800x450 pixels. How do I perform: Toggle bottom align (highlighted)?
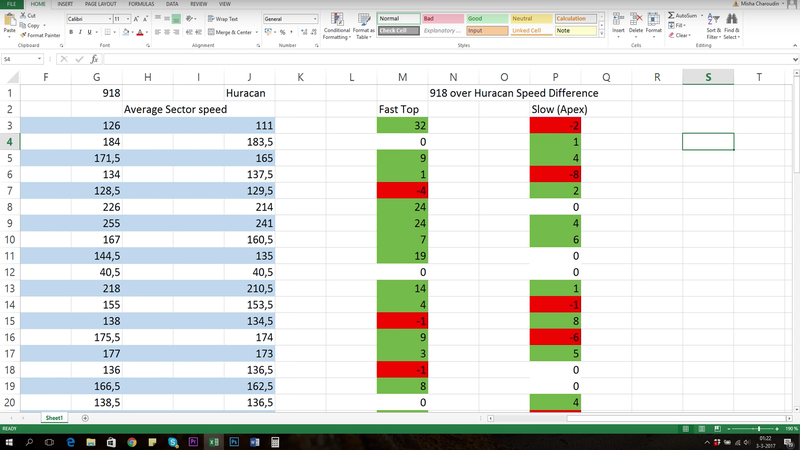177,19
